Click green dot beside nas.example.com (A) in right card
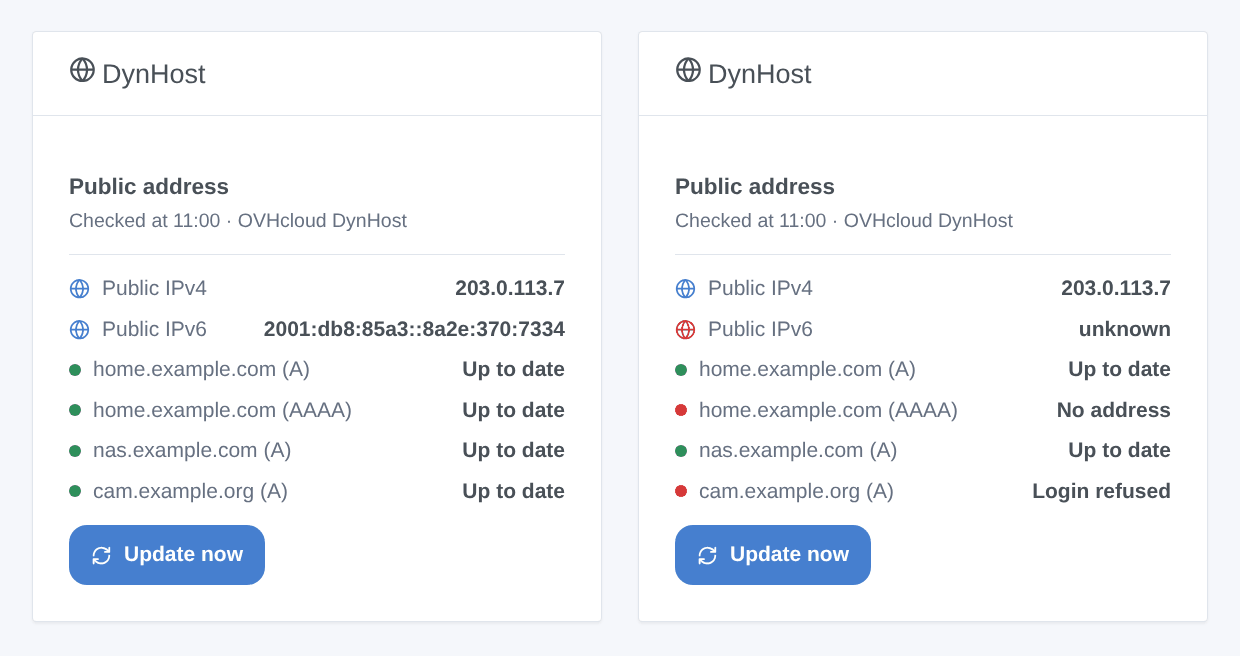Image resolution: width=1240 pixels, height=656 pixels. click(681, 451)
